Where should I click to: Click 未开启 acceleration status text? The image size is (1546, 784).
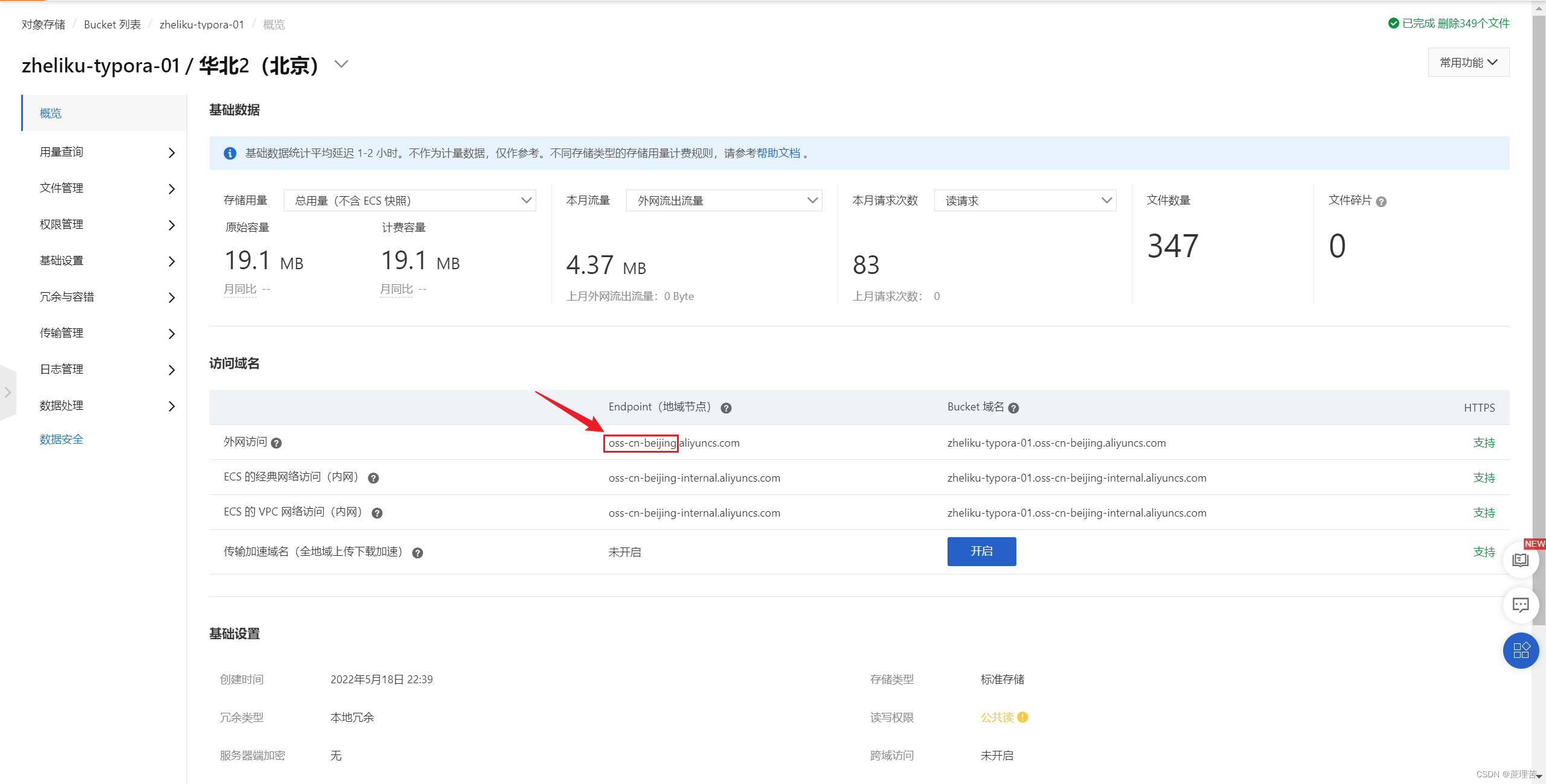pos(625,552)
